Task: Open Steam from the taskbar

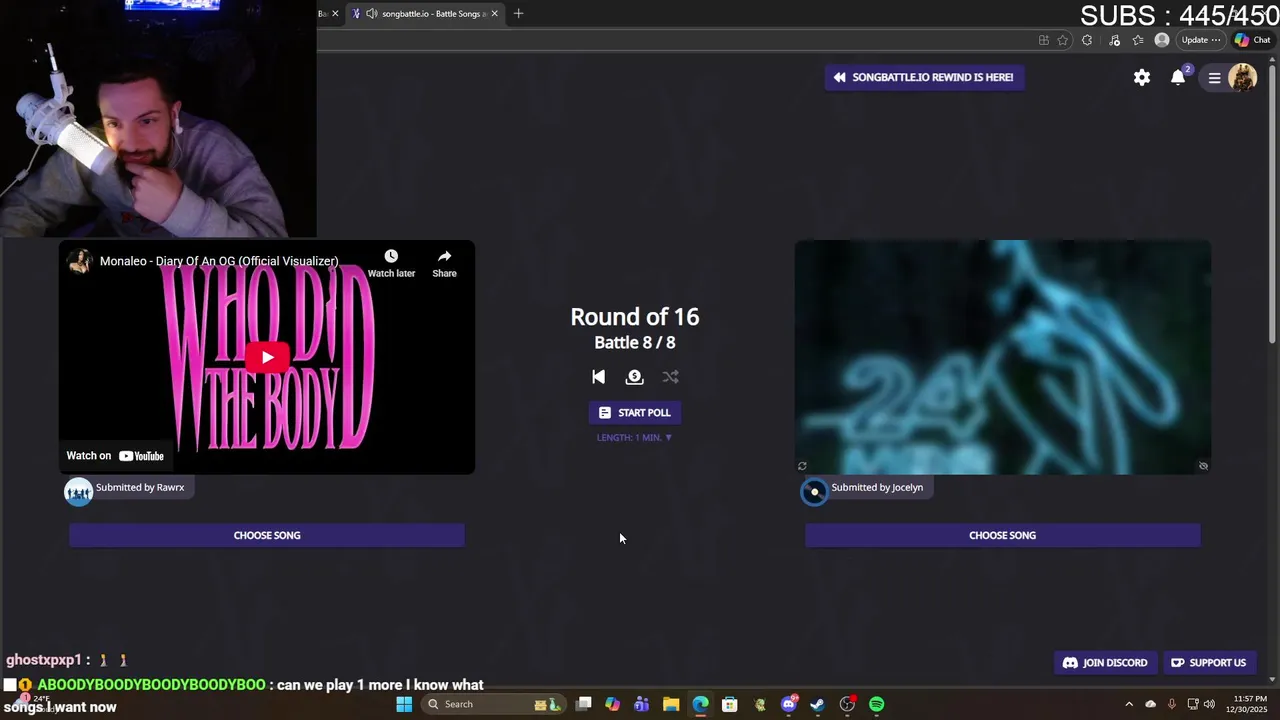Action: [x=817, y=704]
